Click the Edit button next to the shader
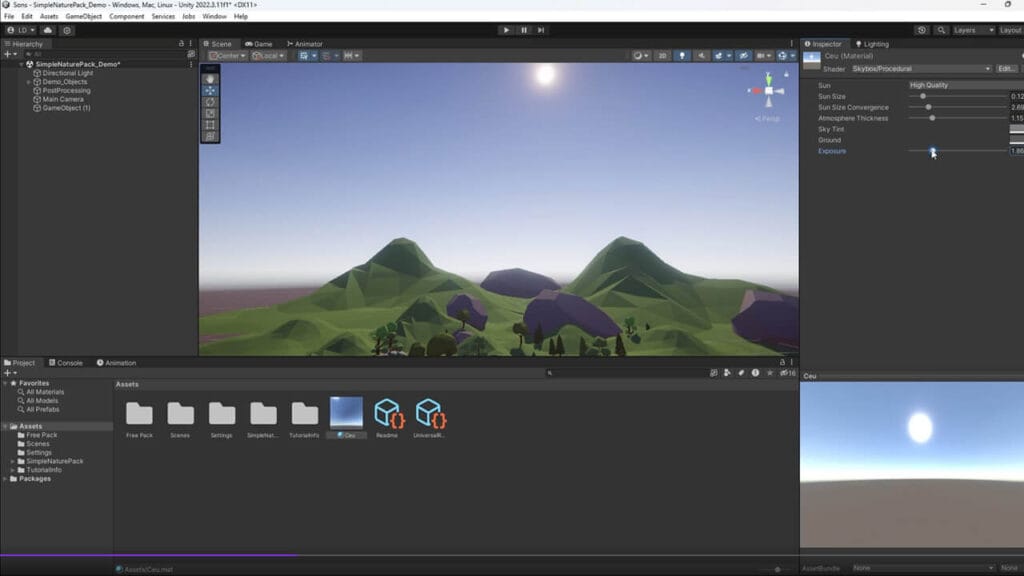This screenshot has width=1024, height=576. point(1006,68)
